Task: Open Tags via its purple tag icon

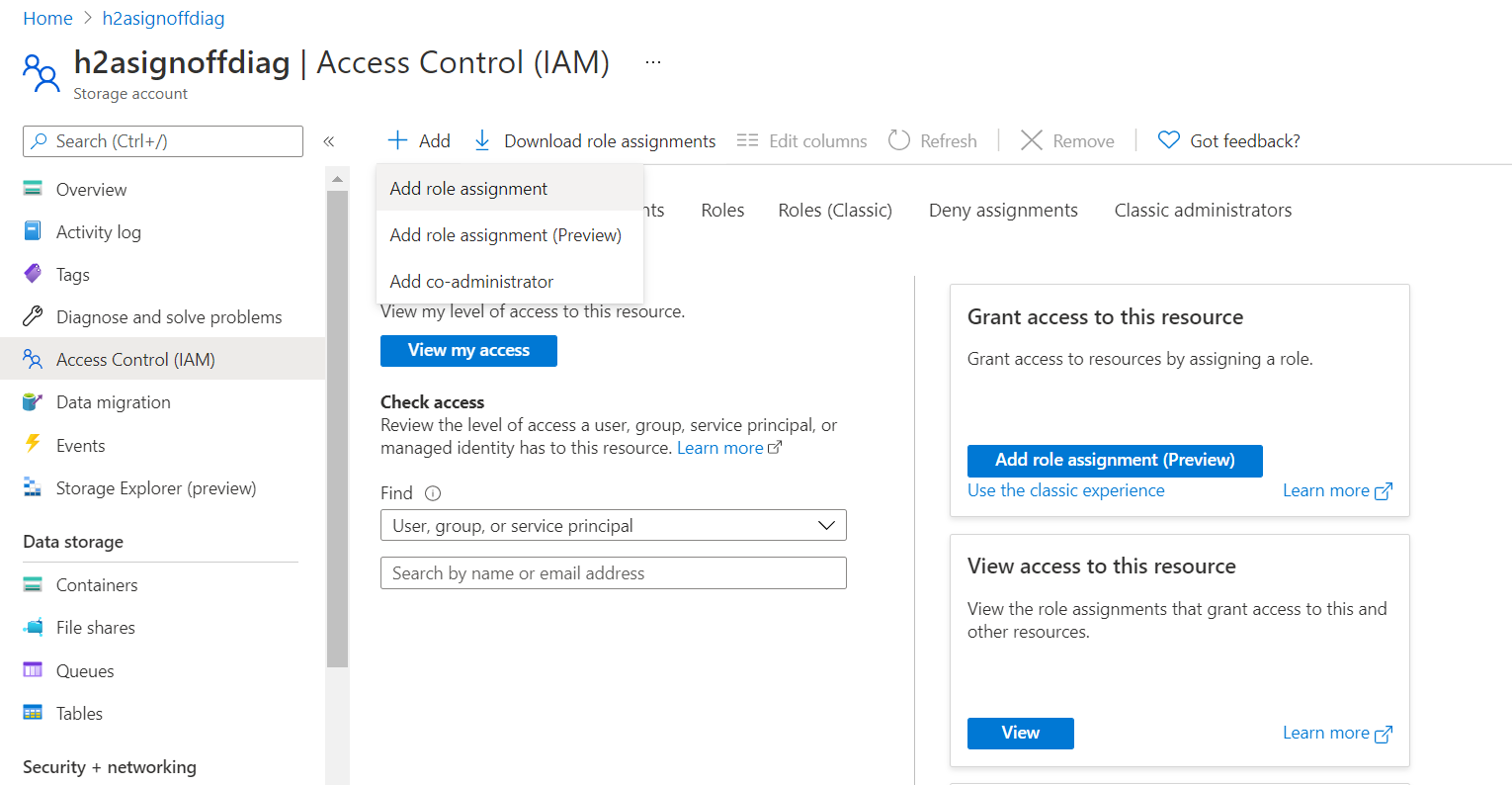Action: [33, 274]
